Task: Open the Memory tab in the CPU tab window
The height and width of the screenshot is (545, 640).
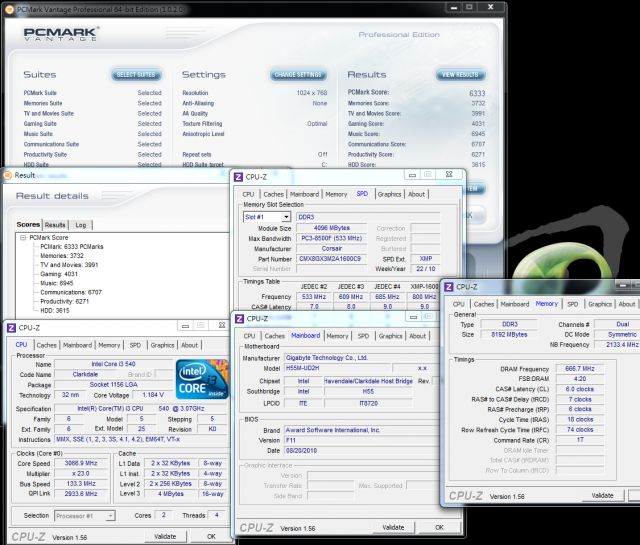Action: (109, 345)
